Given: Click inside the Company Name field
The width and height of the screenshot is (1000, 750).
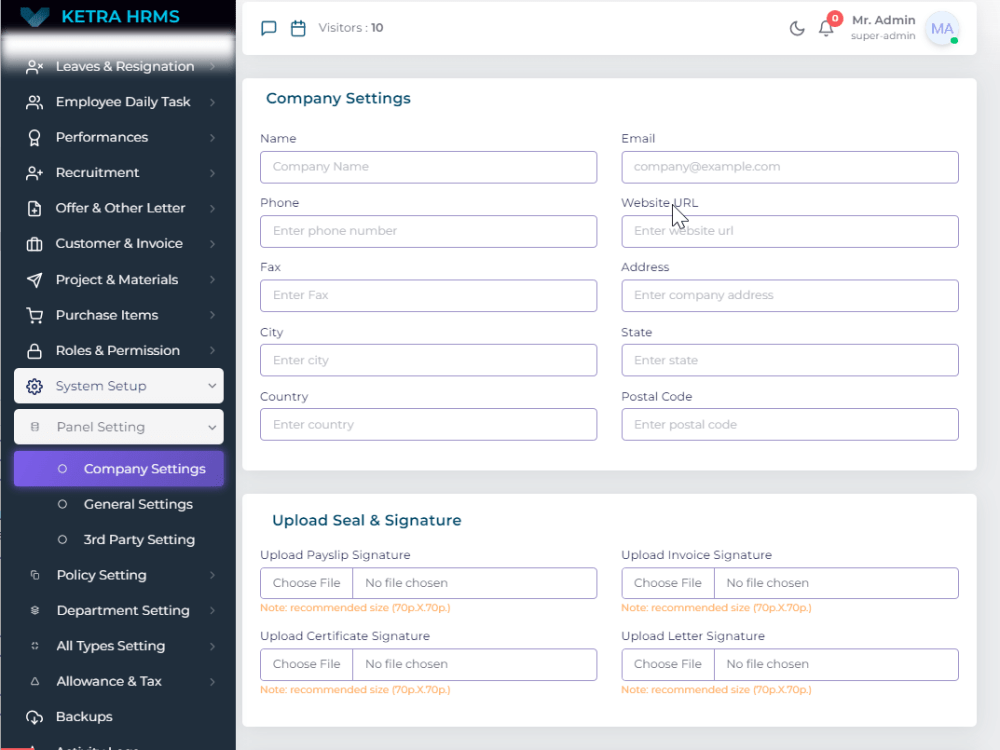Looking at the screenshot, I should tap(428, 167).
